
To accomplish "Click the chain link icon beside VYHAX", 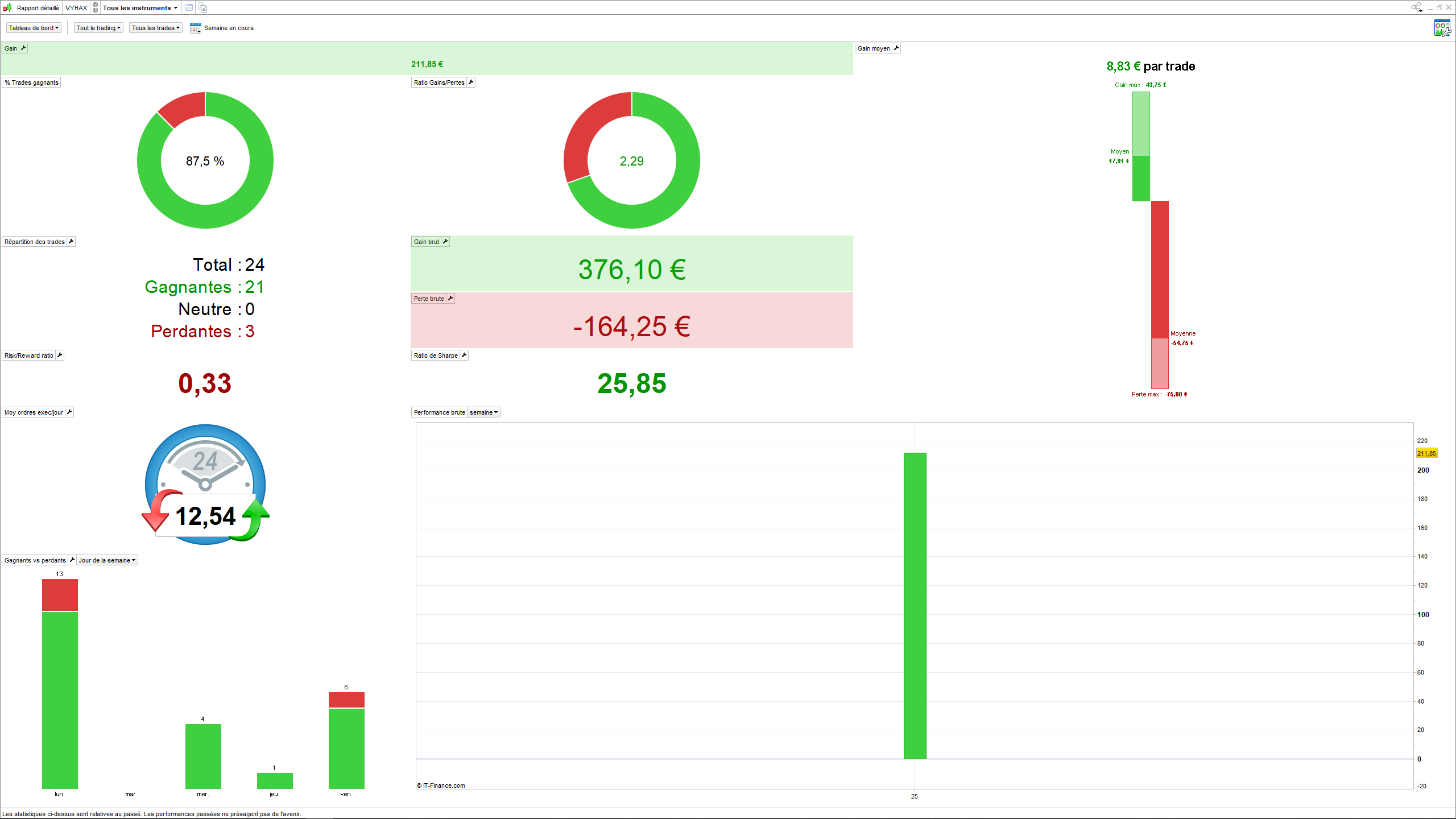I will click(x=96, y=8).
